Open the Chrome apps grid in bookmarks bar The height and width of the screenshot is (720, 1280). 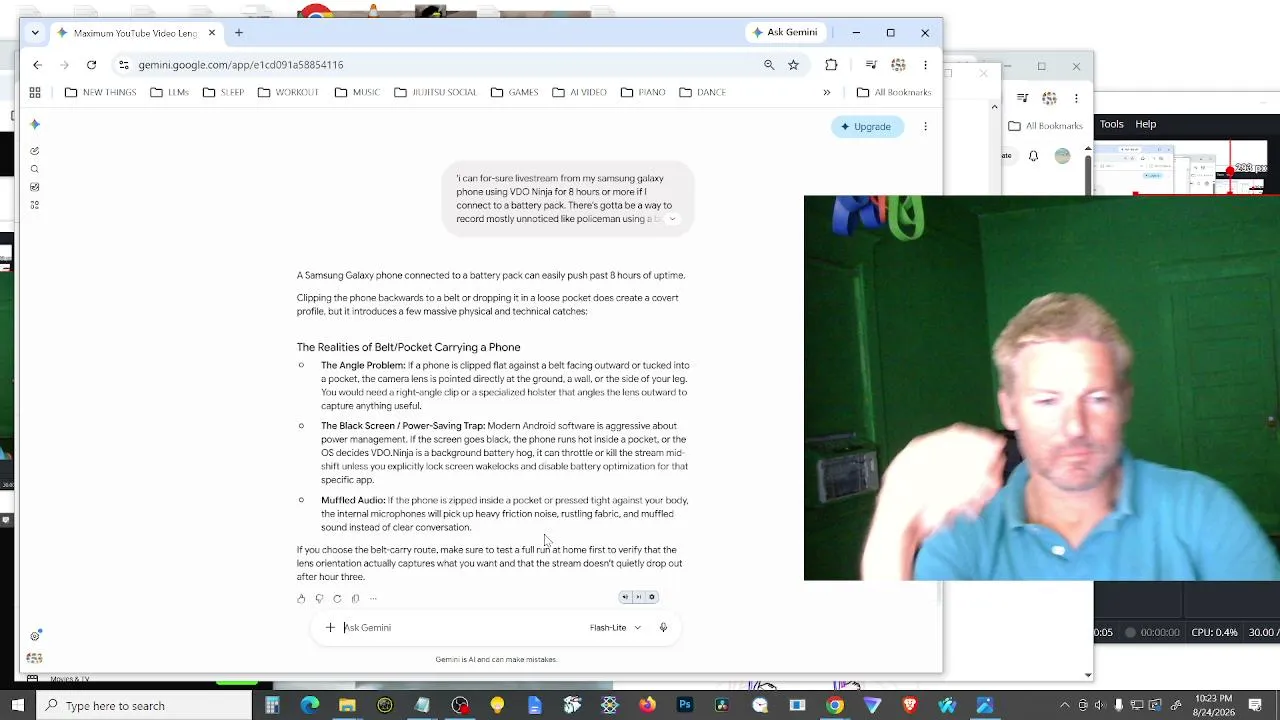pyautogui.click(x=35, y=92)
